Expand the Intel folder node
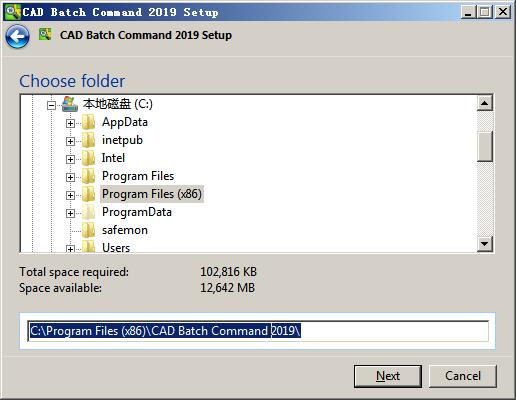Viewport: 516px width, 400px height. [x=70, y=160]
